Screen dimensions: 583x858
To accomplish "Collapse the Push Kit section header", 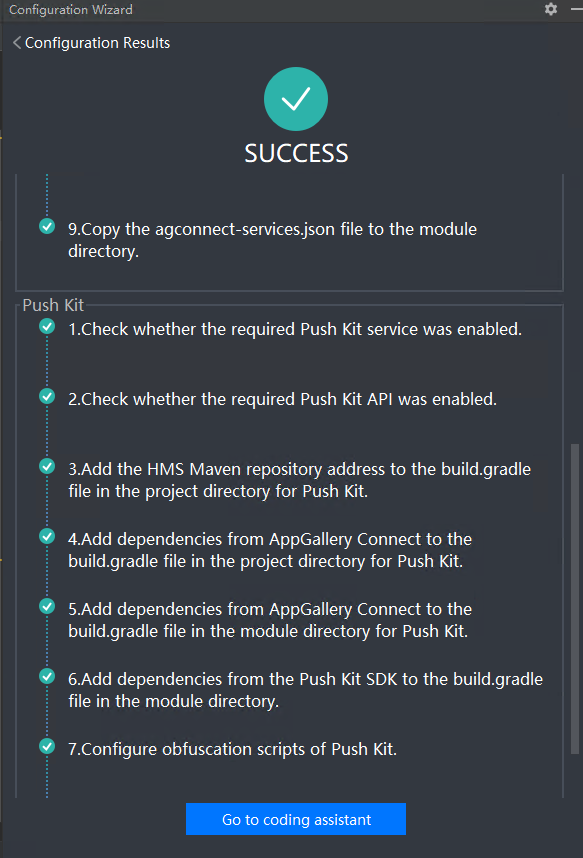I will pos(52,305).
